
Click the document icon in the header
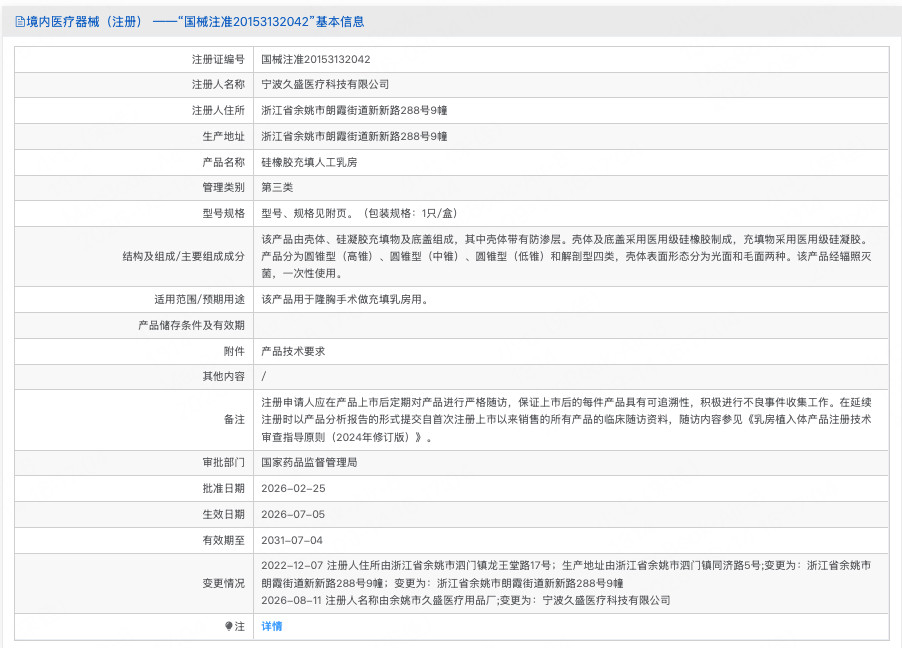(x=20, y=22)
